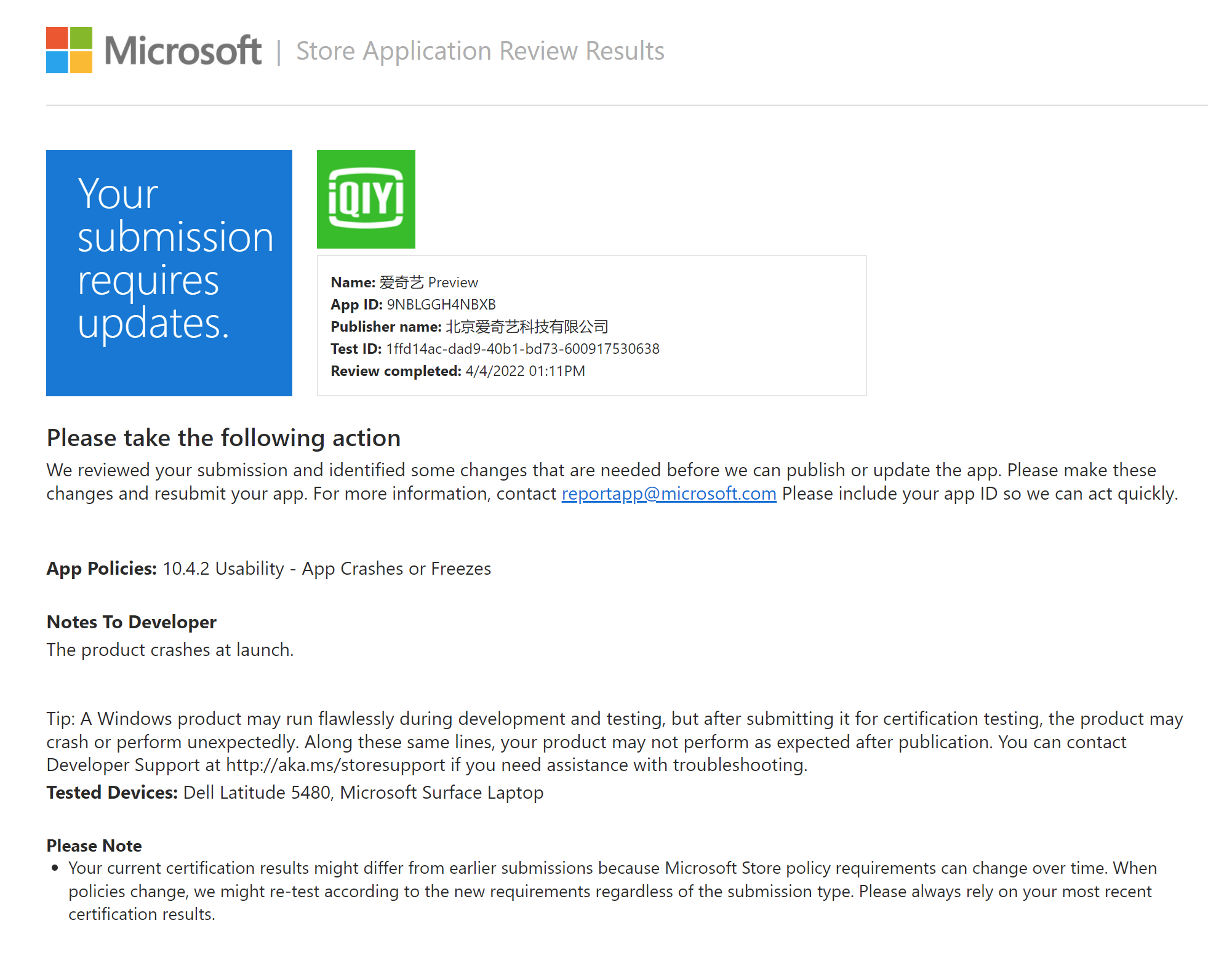Click the 'Tip: A Windows product' paragraph

(615, 741)
